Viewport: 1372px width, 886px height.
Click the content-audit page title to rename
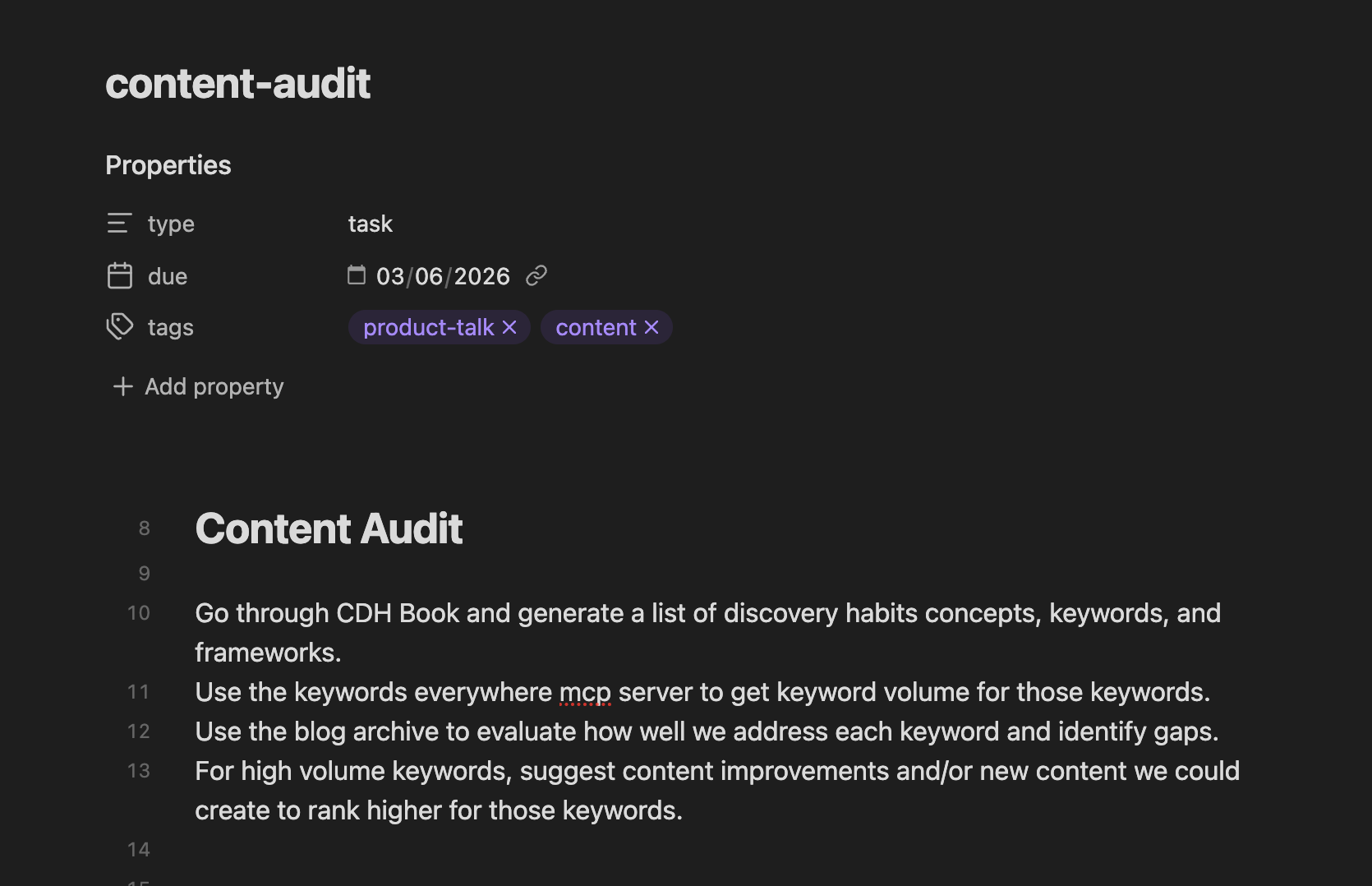237,82
